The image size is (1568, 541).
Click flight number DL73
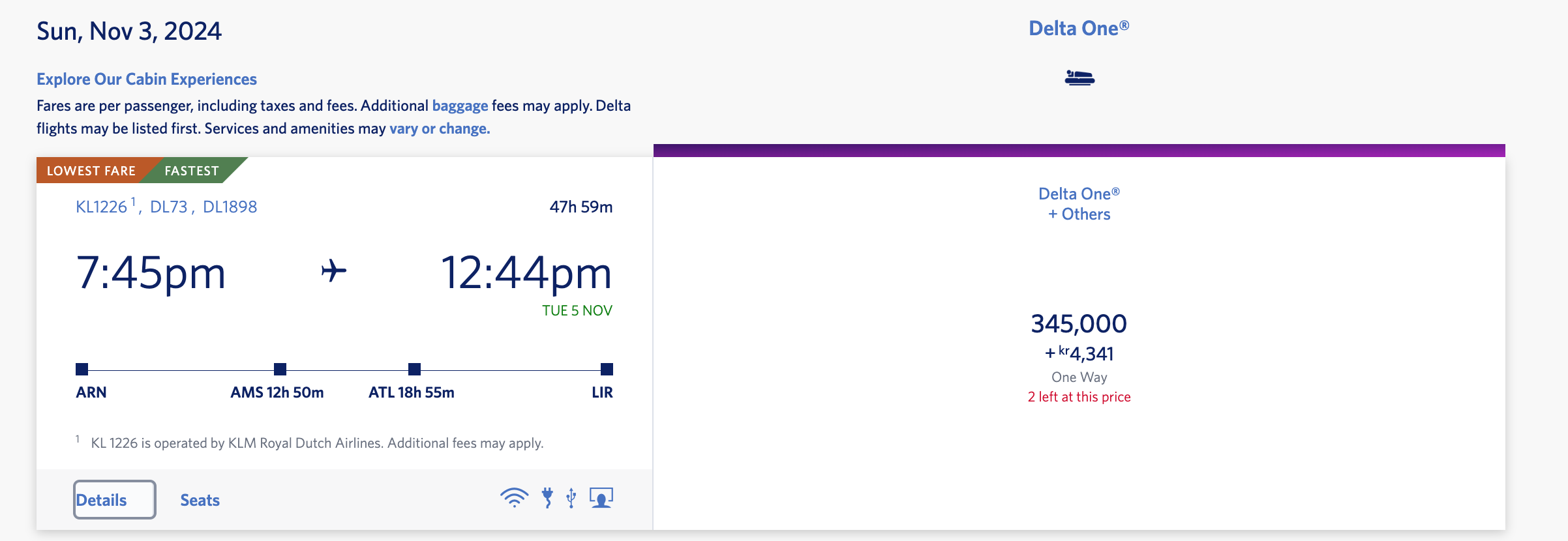[168, 207]
